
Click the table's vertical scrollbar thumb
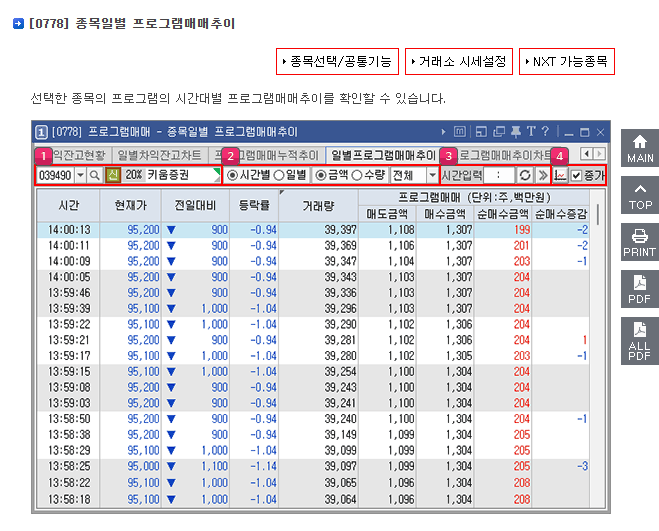pyautogui.click(x=598, y=214)
